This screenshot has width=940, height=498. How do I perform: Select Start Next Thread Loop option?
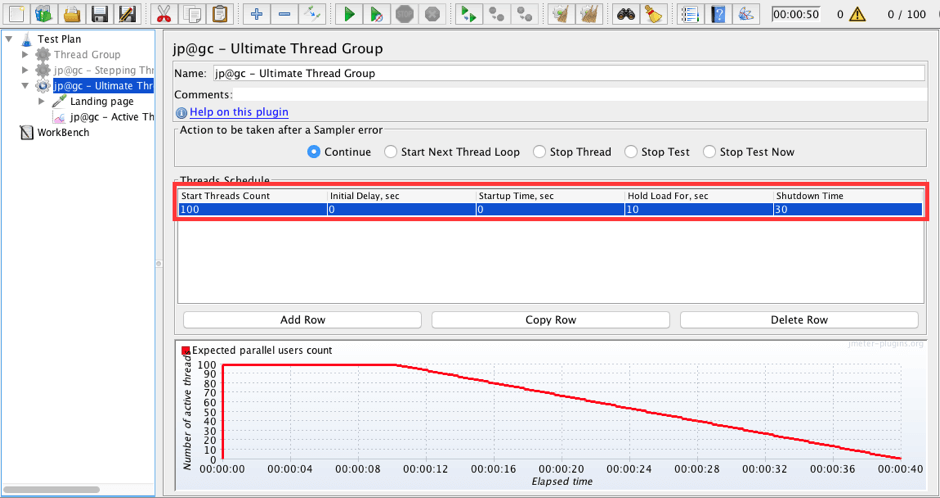(389, 152)
